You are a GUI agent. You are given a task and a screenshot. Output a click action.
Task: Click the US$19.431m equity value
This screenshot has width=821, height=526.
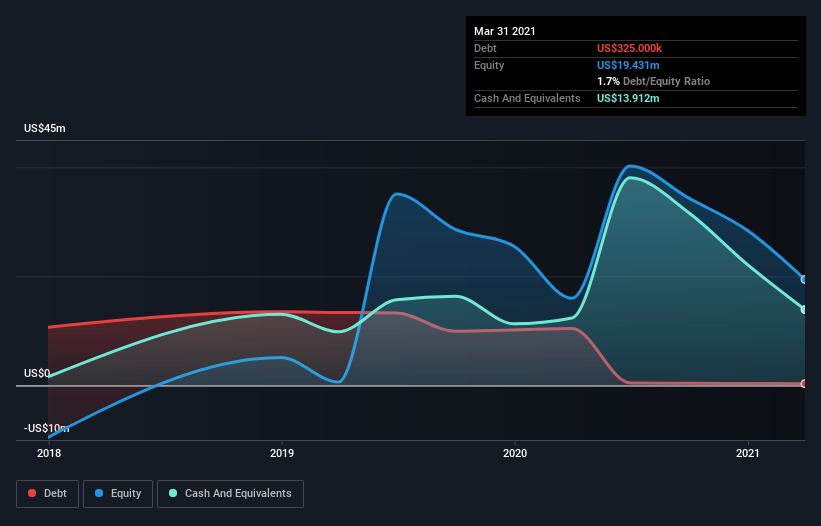[x=628, y=65]
